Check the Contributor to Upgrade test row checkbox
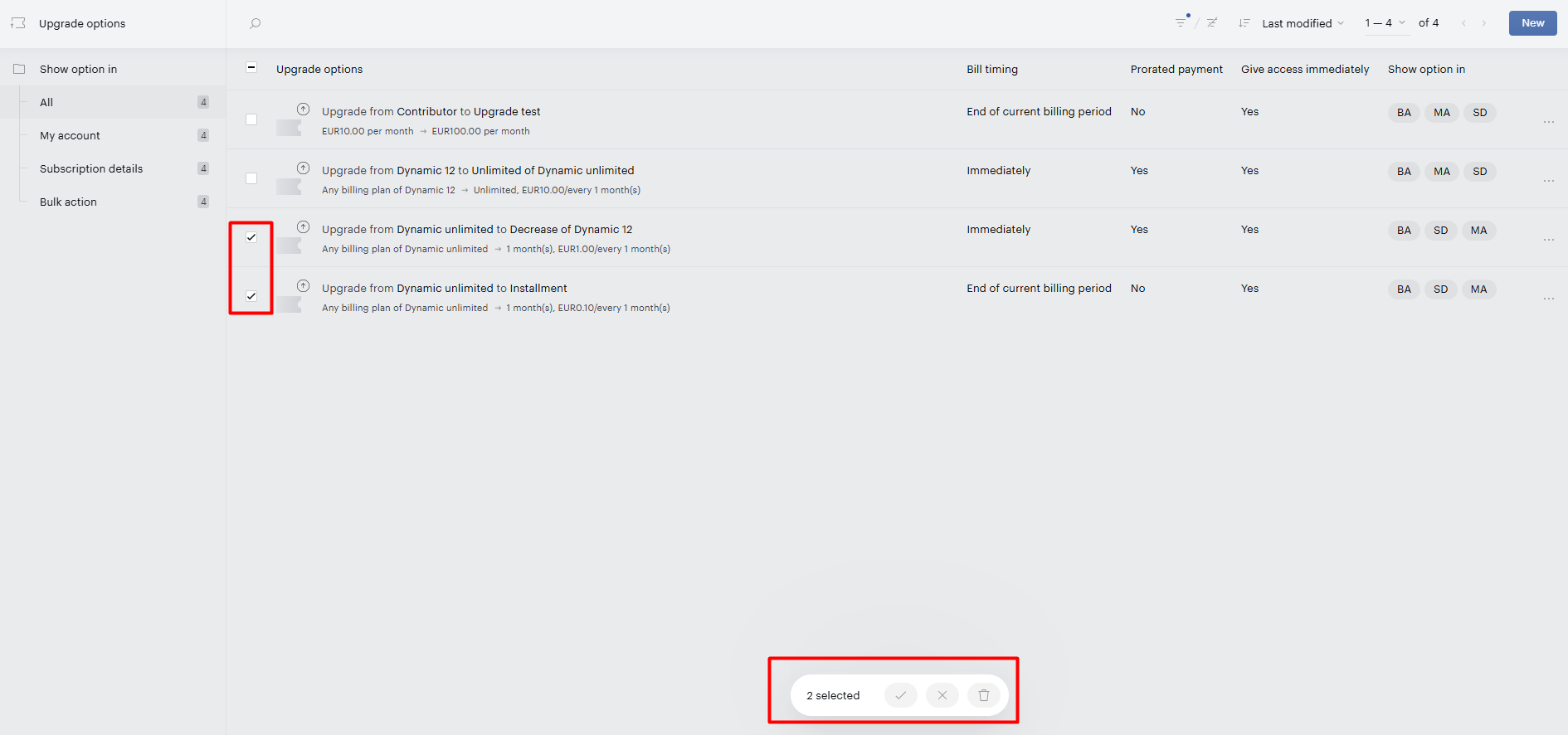This screenshot has width=1568, height=735. click(251, 119)
